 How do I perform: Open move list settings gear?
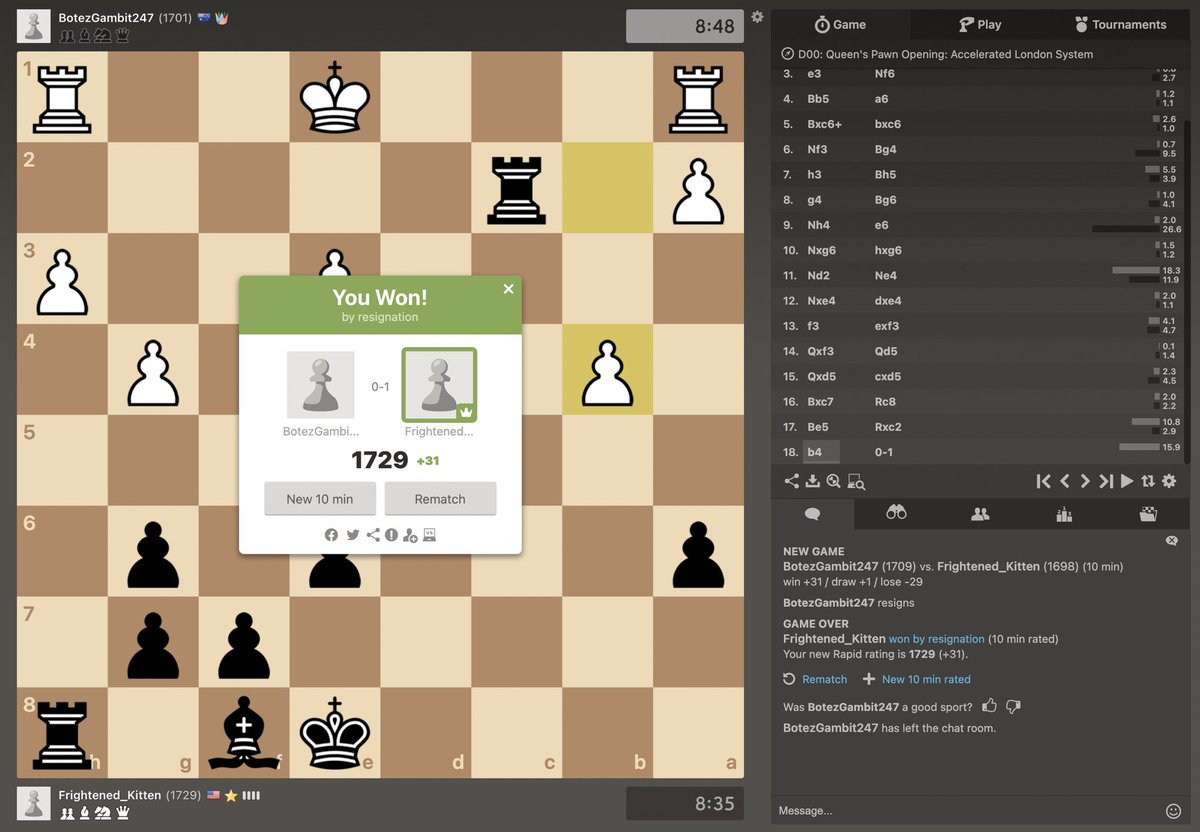tap(1169, 481)
